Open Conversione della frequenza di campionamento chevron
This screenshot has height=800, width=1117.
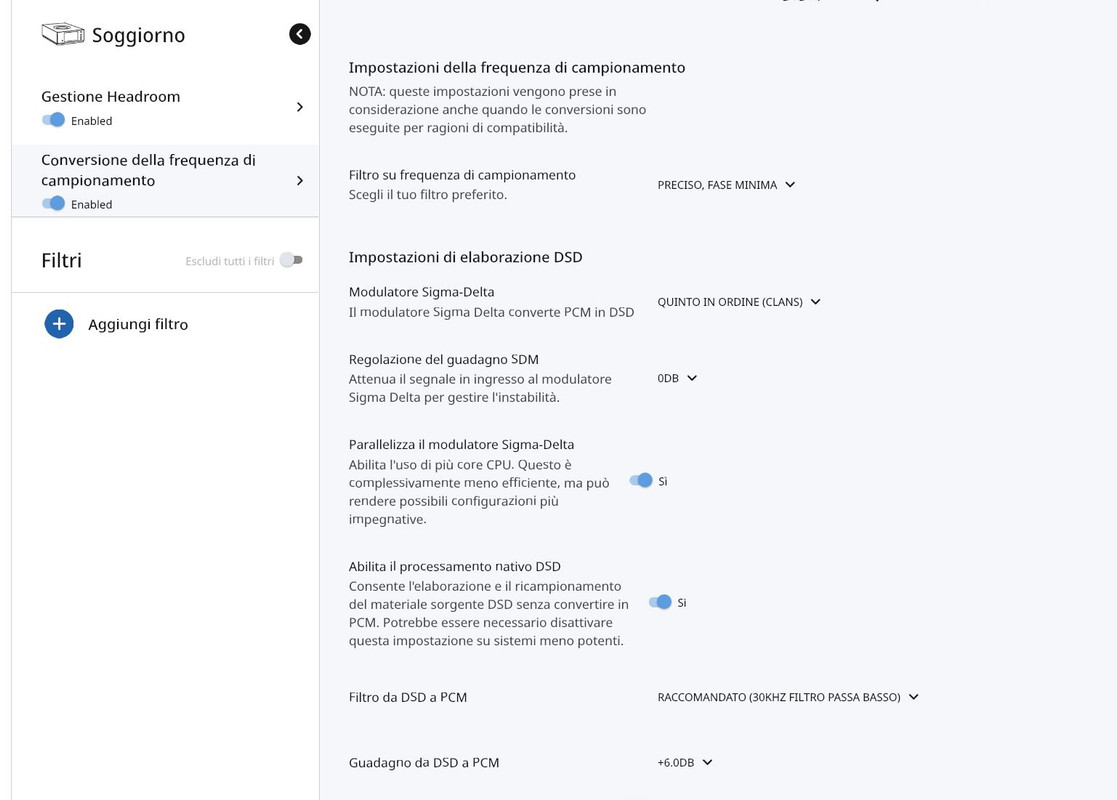point(300,181)
